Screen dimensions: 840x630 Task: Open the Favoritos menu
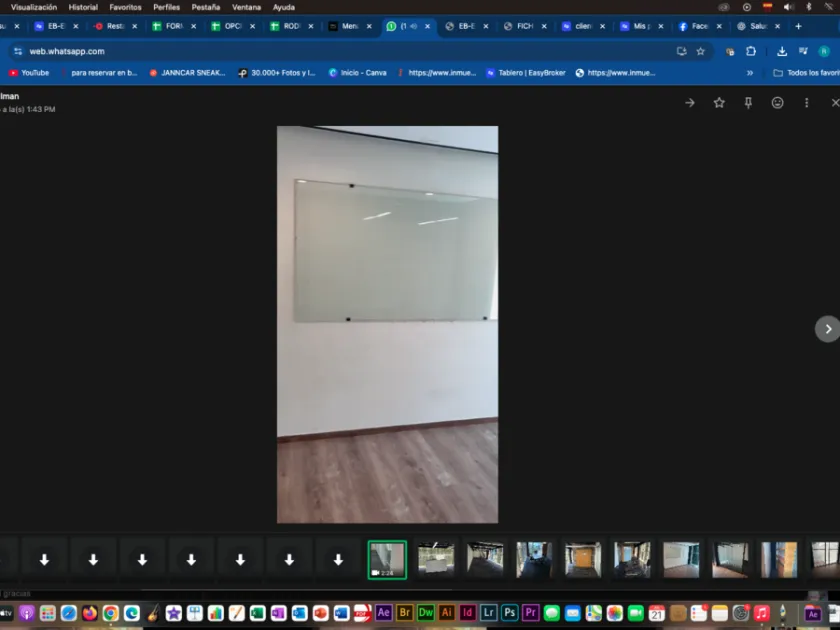tap(125, 8)
